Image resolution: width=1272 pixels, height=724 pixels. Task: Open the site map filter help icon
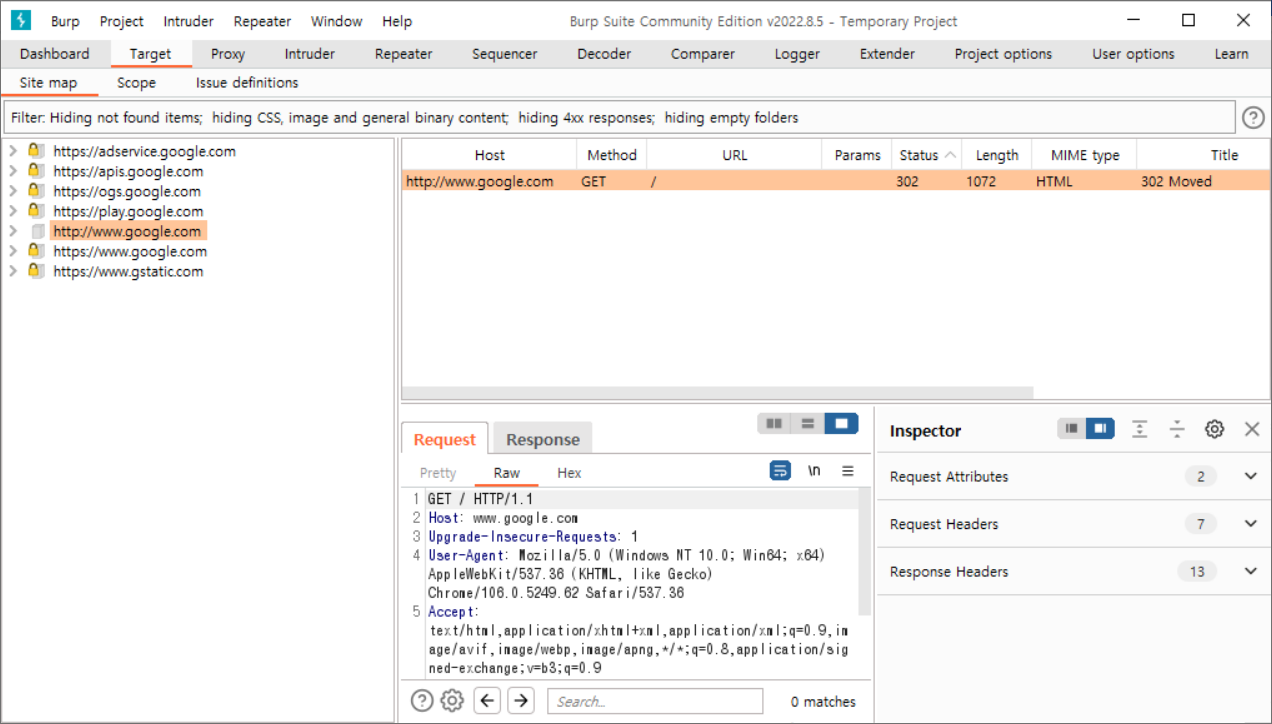1253,118
